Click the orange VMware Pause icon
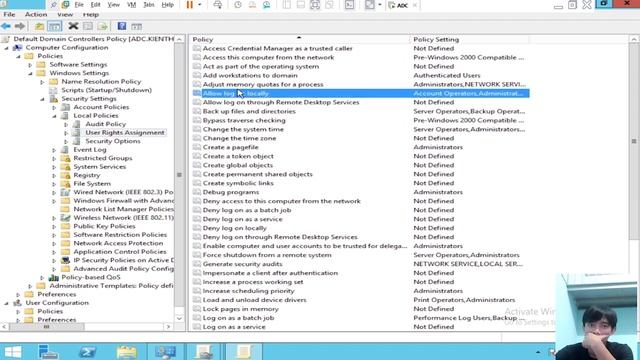640x360 pixels. tap(190, 5)
